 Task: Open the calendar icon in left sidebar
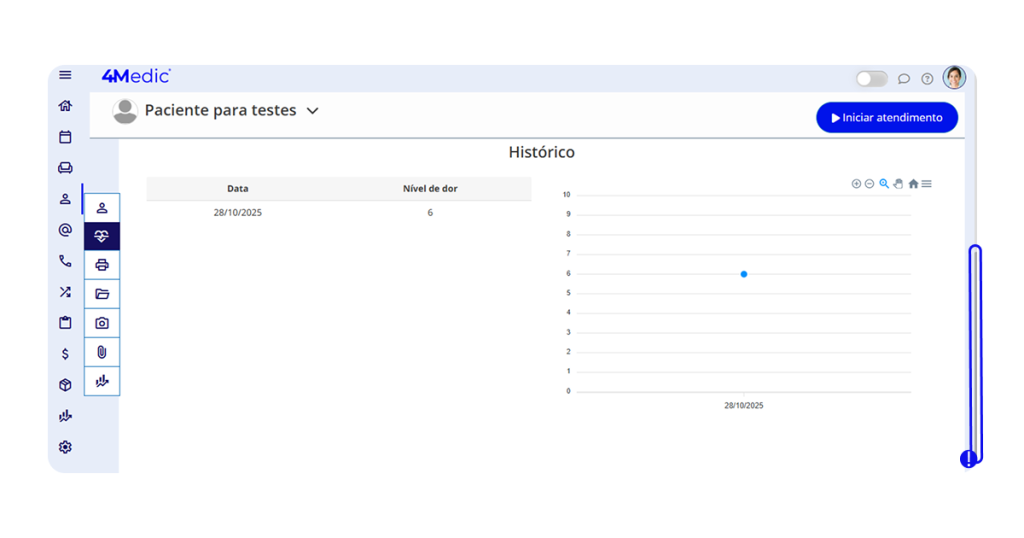(65, 137)
